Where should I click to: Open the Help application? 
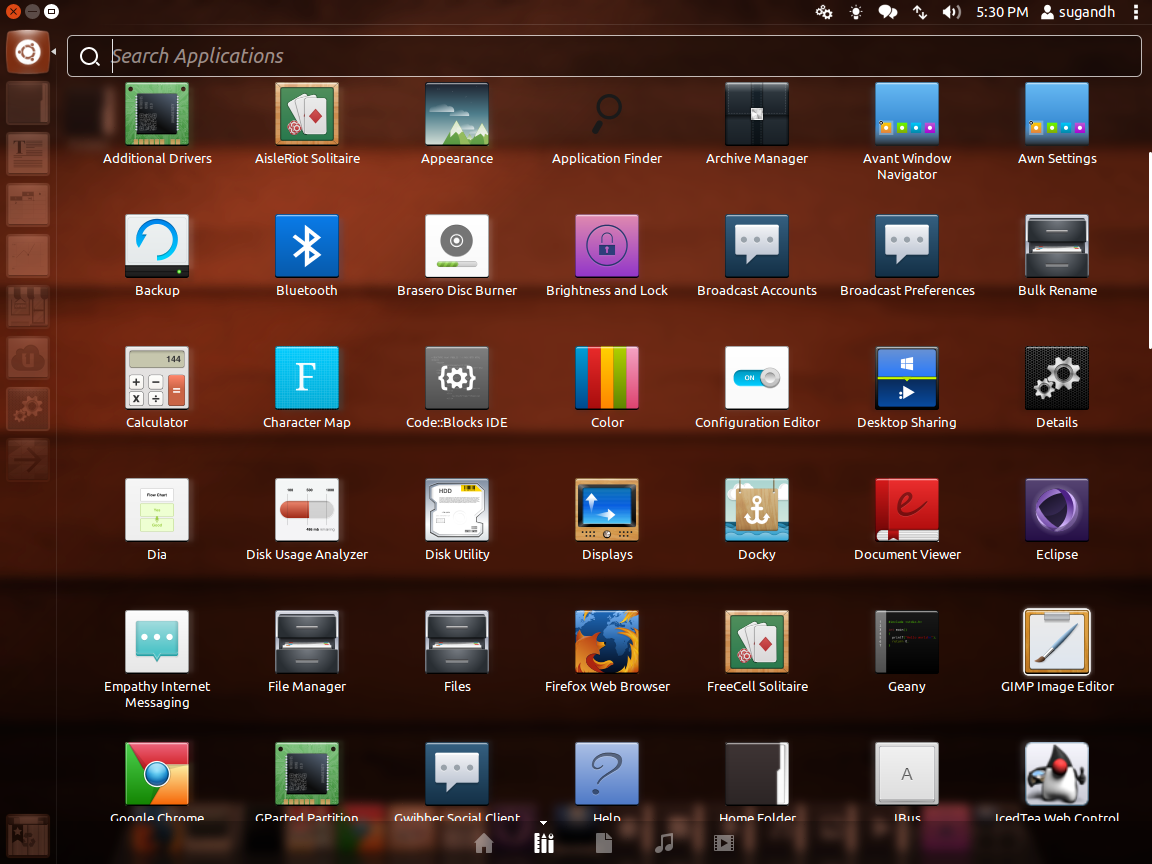click(x=607, y=774)
